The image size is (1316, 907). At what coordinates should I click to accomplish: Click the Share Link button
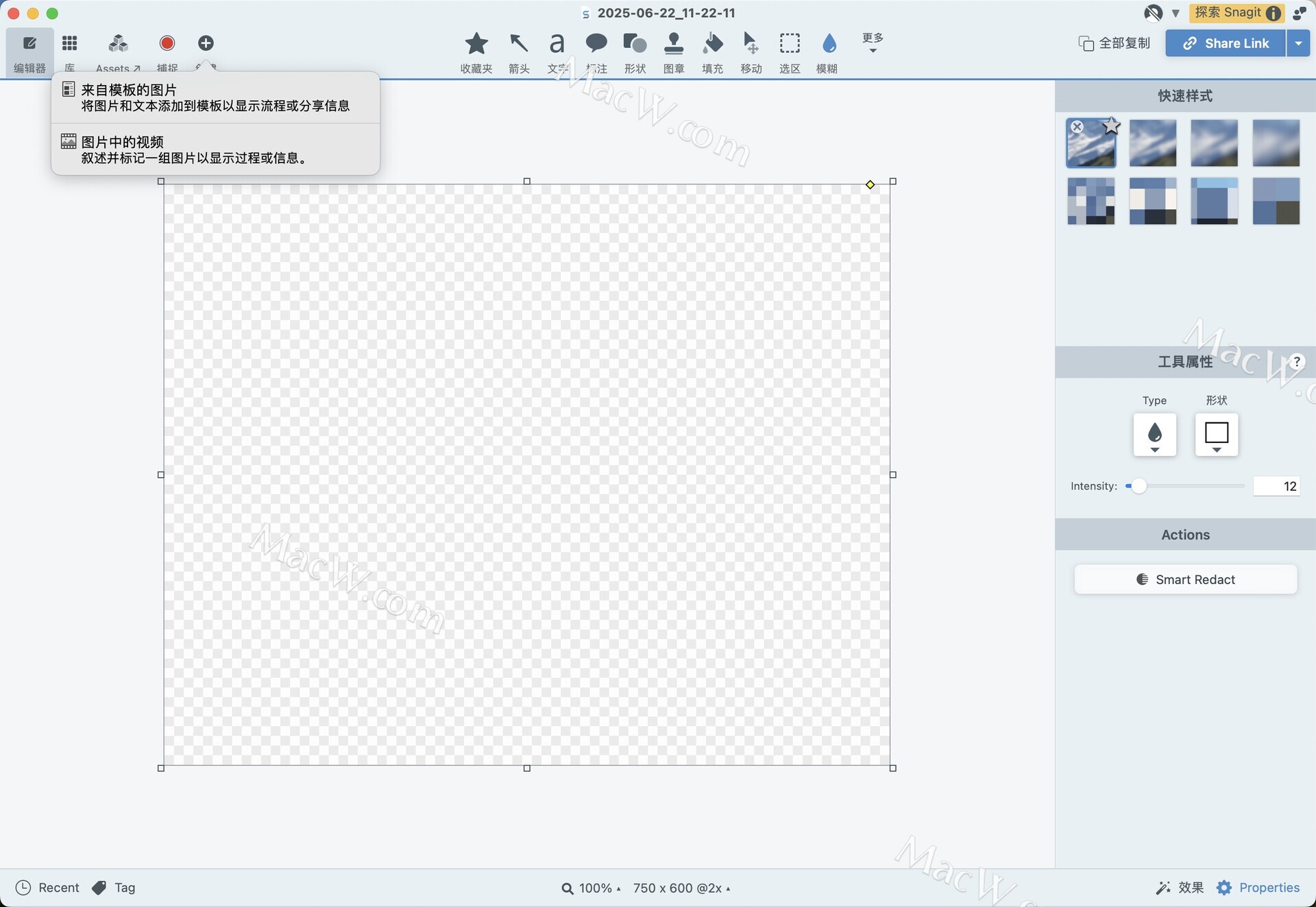pos(1226,43)
